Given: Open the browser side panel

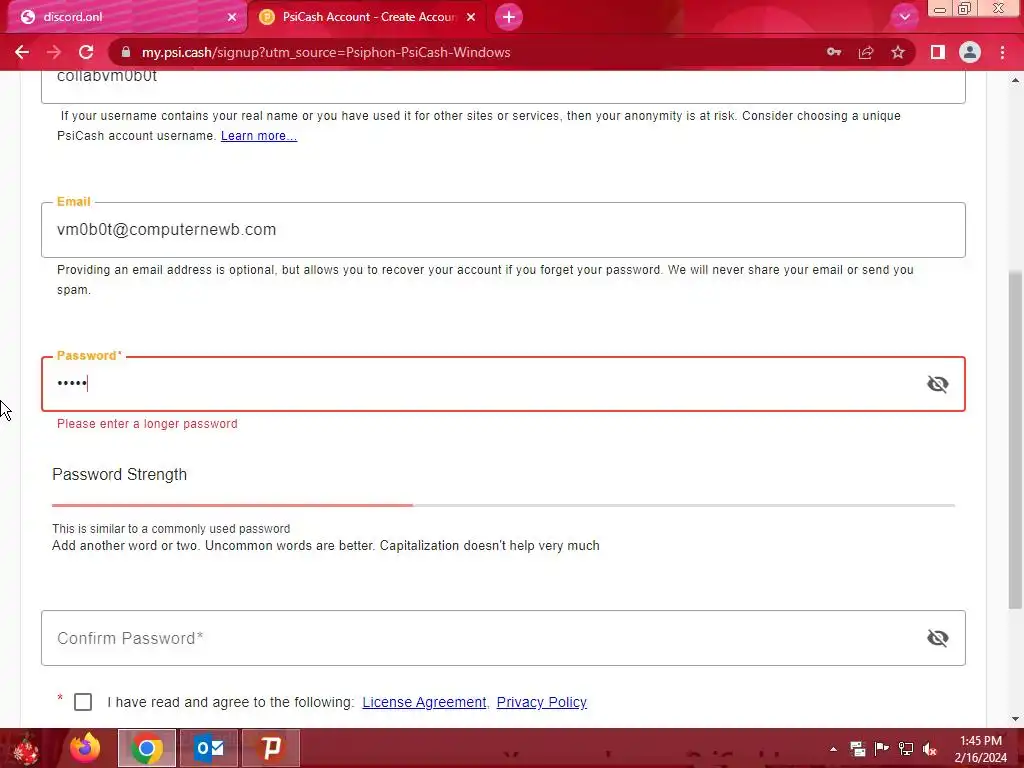Looking at the screenshot, I should tap(938, 52).
